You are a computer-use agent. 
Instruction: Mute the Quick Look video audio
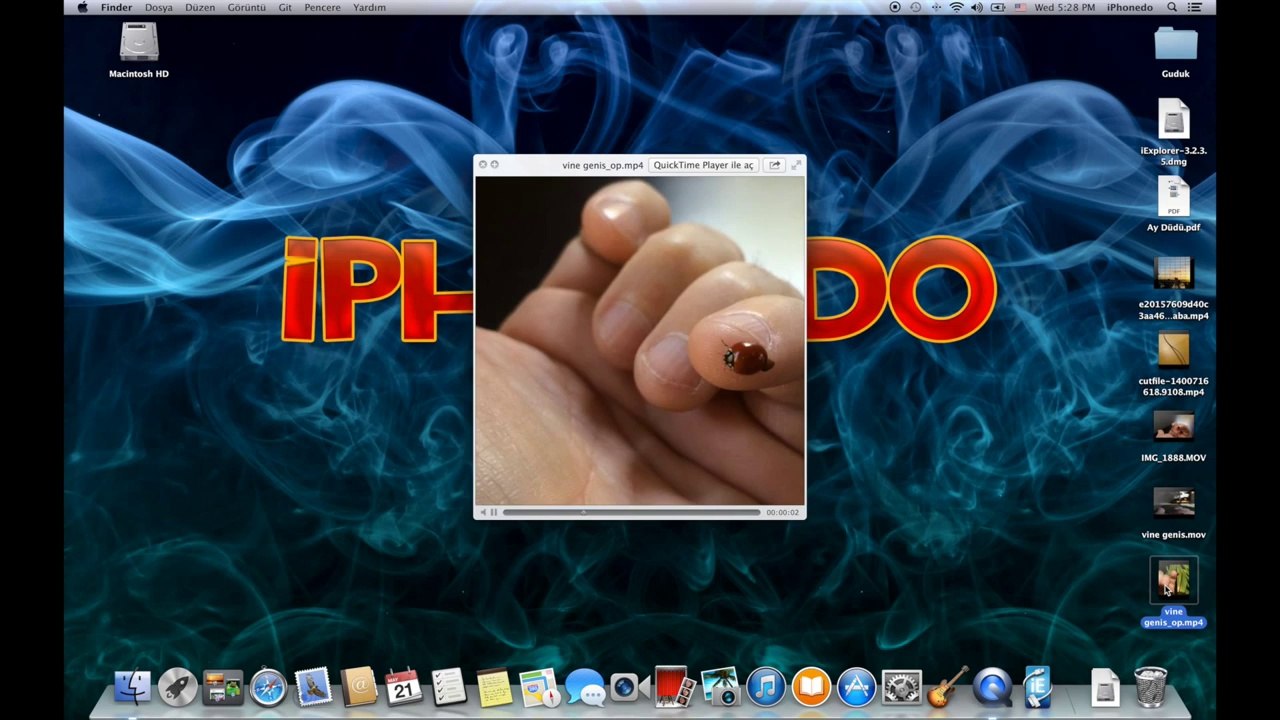482,512
